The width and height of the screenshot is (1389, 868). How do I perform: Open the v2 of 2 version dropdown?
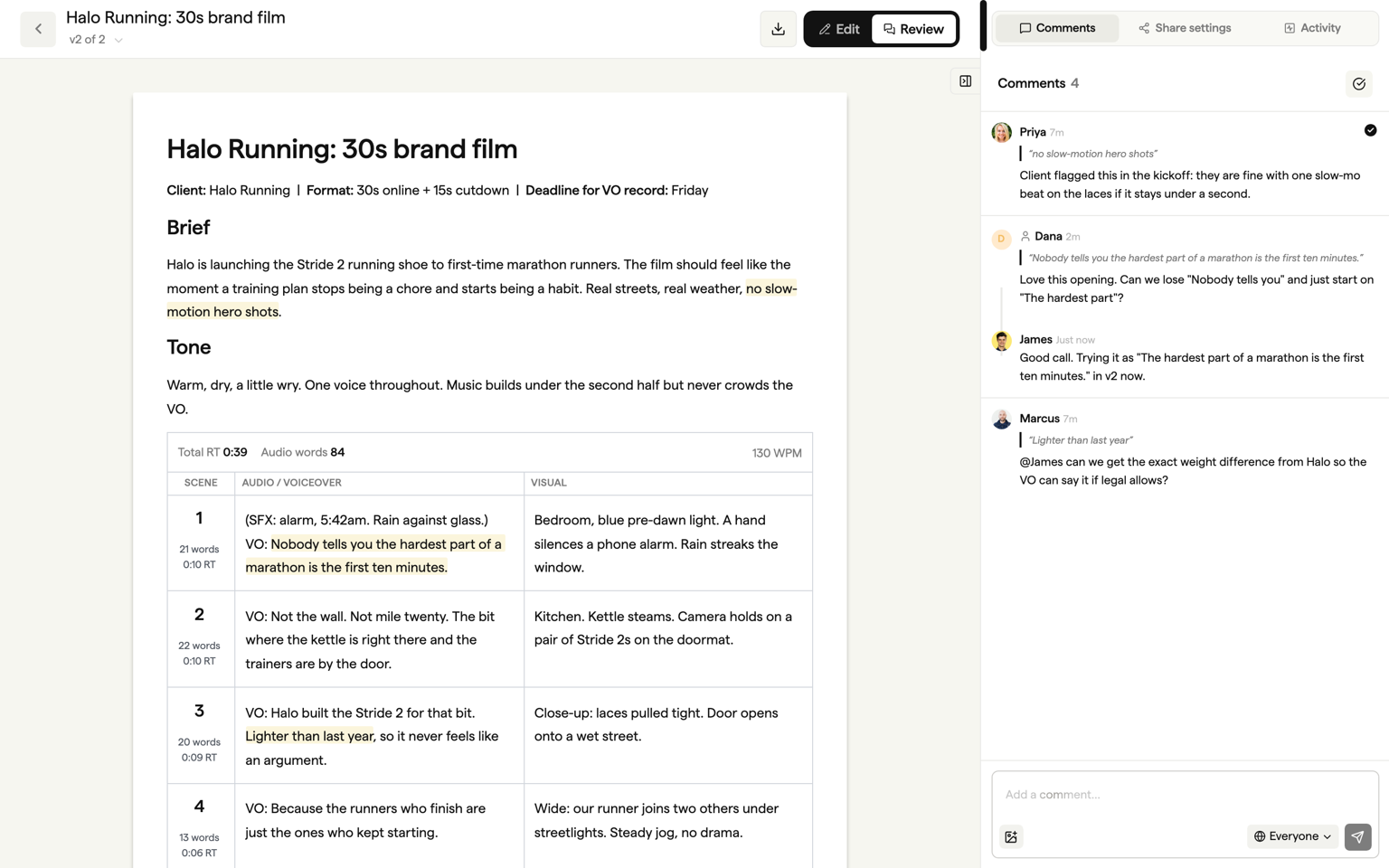coord(96,40)
